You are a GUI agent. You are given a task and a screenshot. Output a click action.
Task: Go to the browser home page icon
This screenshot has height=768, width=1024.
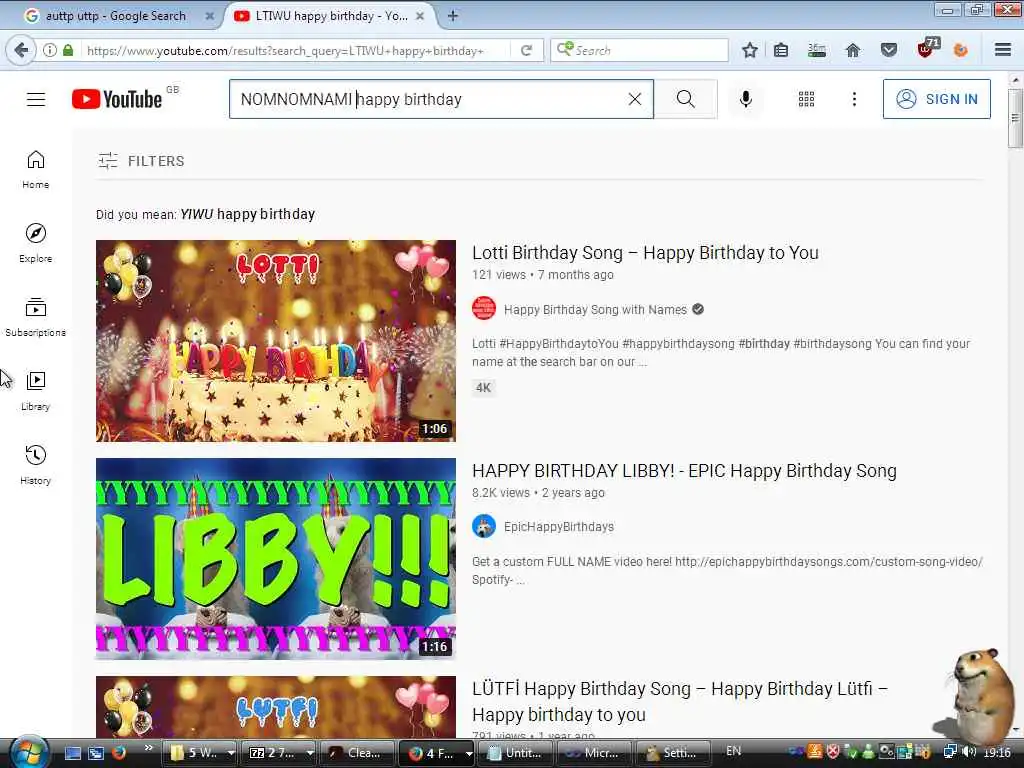click(x=853, y=50)
